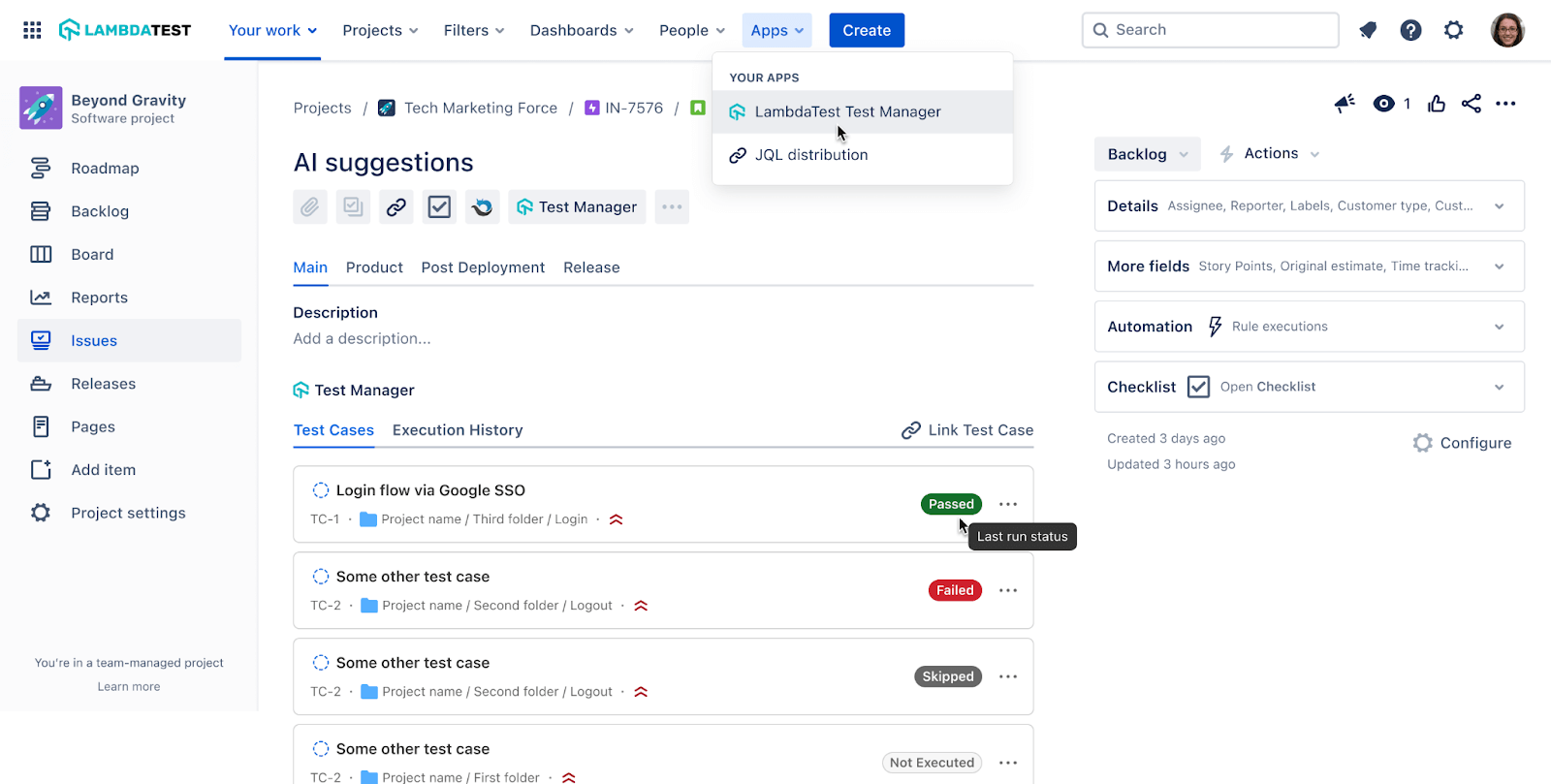Screen dimensions: 1551x784
Task: Click the link issue chain icon
Action: coord(396,206)
